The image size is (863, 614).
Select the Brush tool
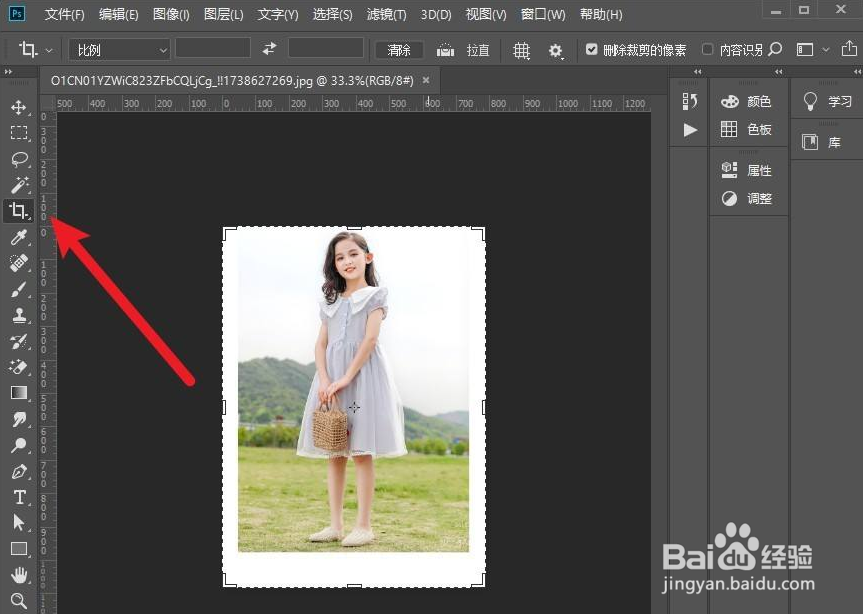pyautogui.click(x=19, y=289)
